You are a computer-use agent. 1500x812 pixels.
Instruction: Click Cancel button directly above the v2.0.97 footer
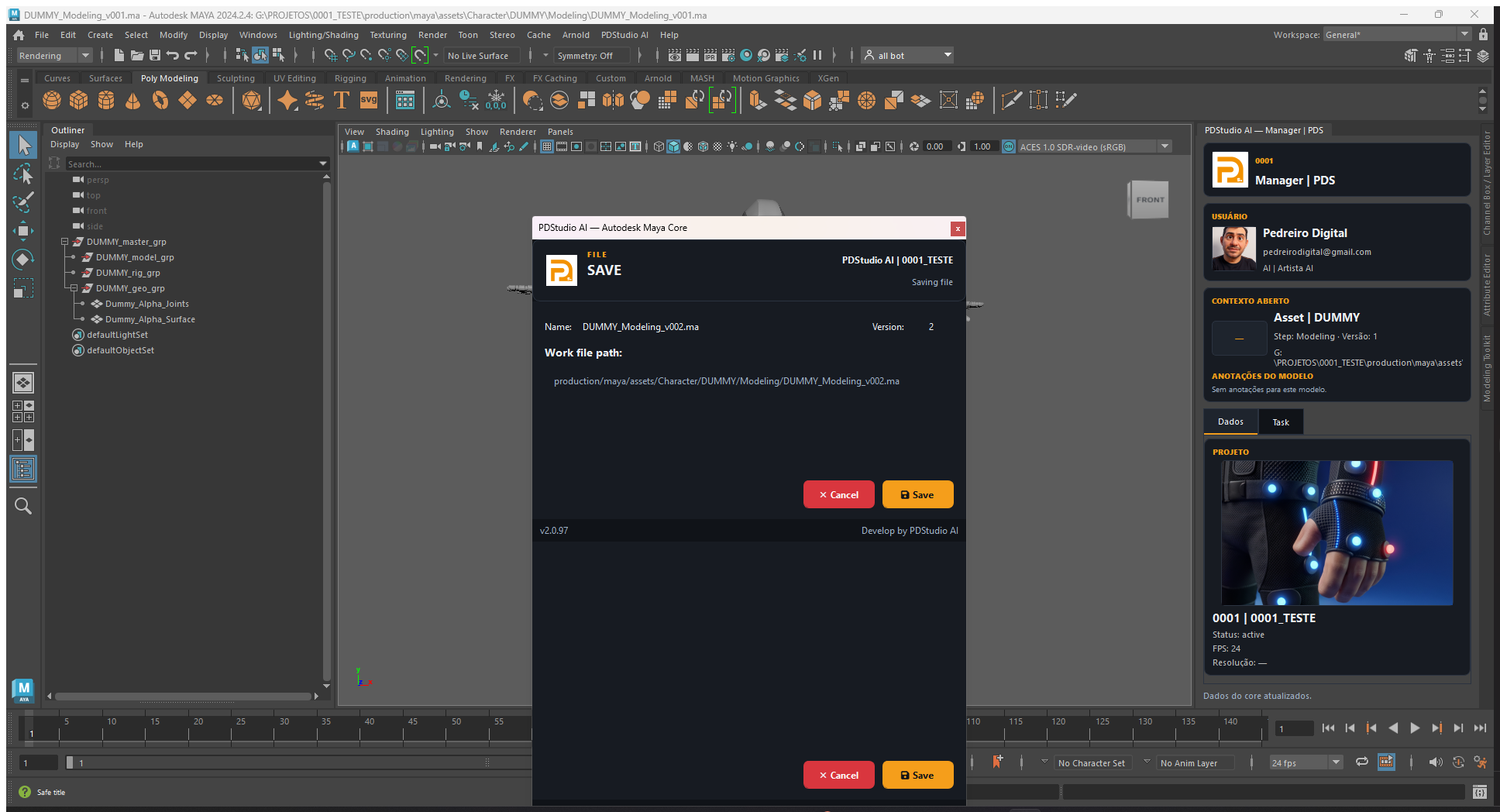(839, 494)
